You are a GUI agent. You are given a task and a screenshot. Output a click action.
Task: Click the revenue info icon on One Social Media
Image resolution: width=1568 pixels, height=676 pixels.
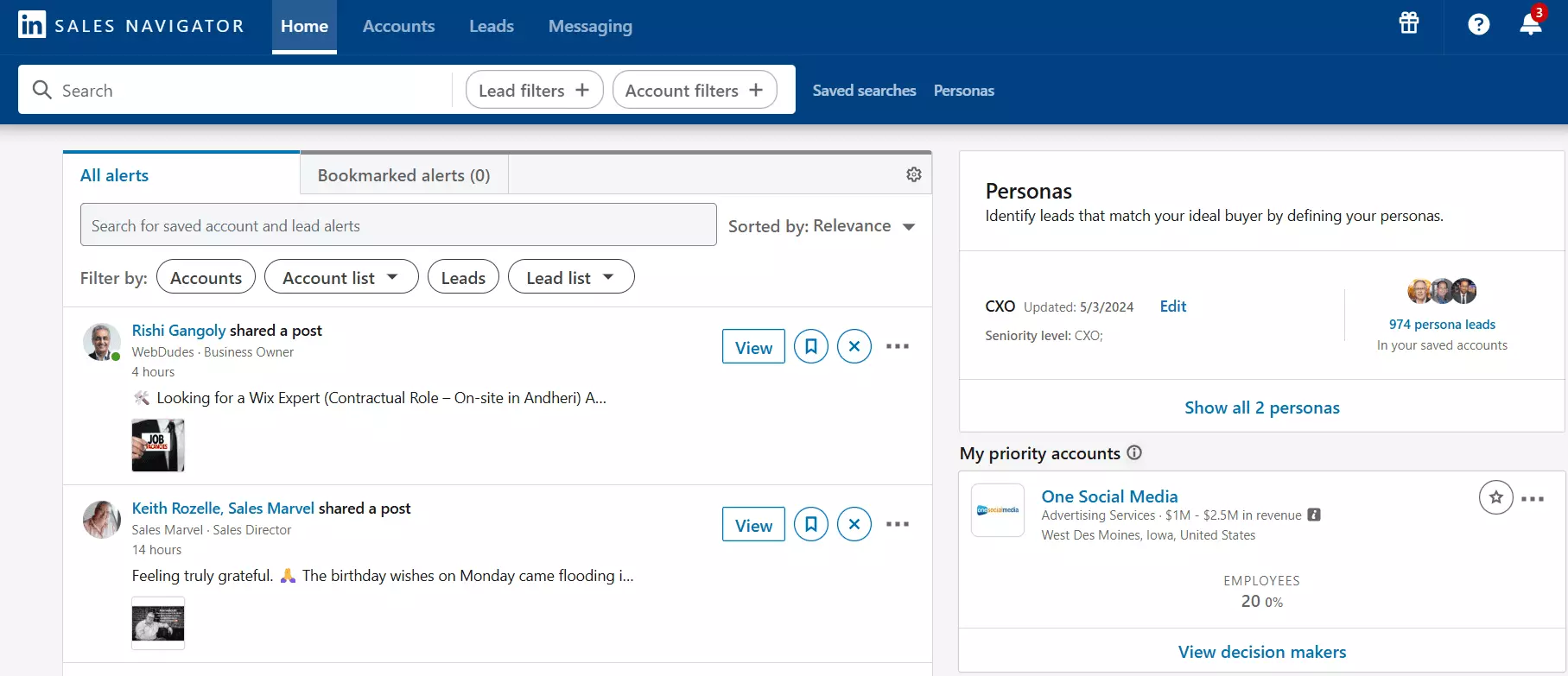tap(1314, 515)
